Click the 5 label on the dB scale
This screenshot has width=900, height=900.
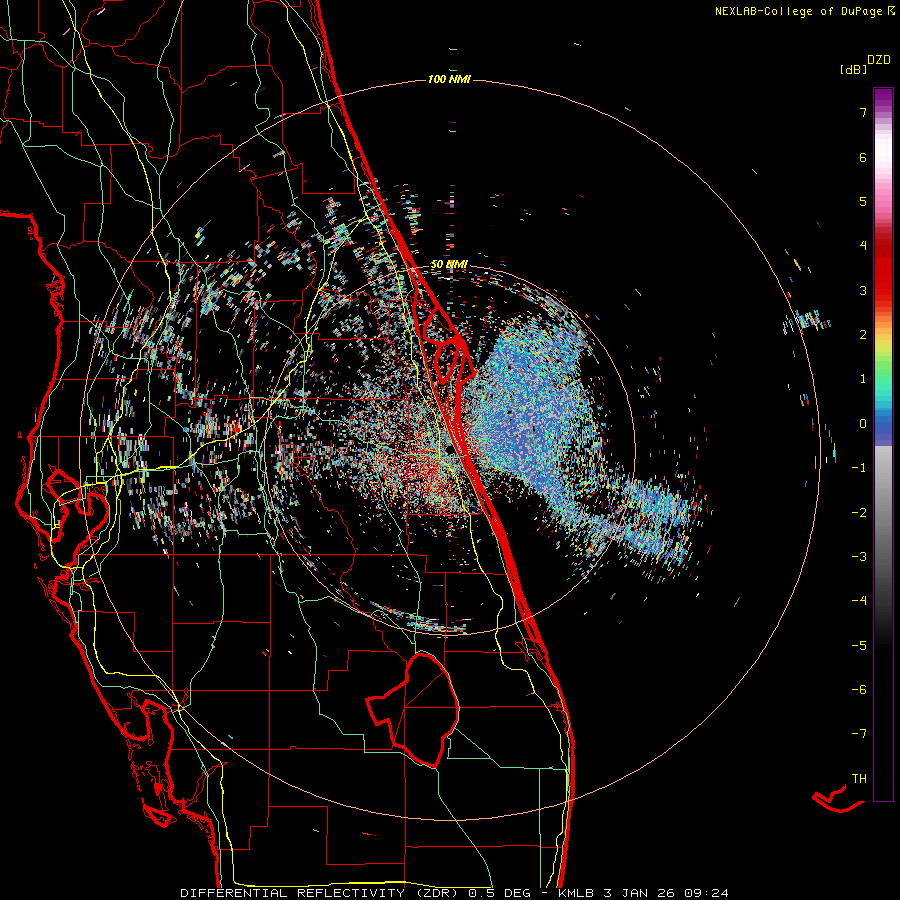coord(863,201)
